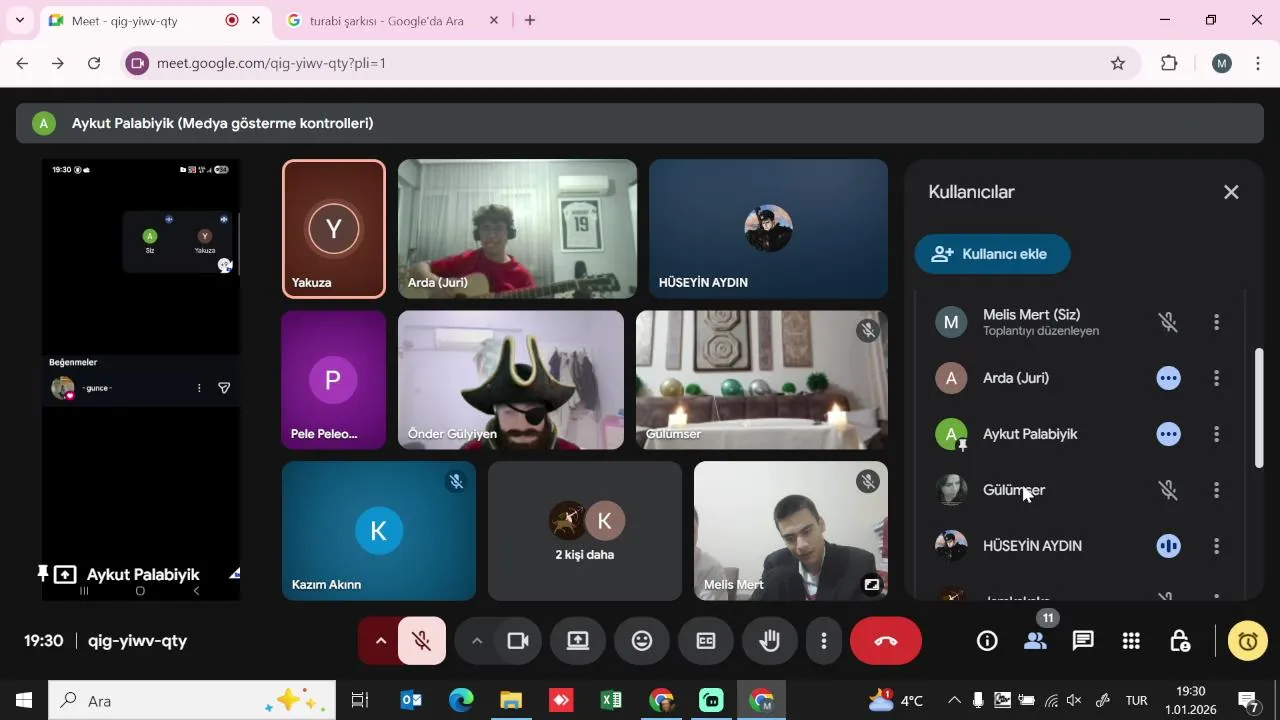The image size is (1280, 720).
Task: Unmute icon next to Melis Mert (Siz)
Action: (1168, 322)
